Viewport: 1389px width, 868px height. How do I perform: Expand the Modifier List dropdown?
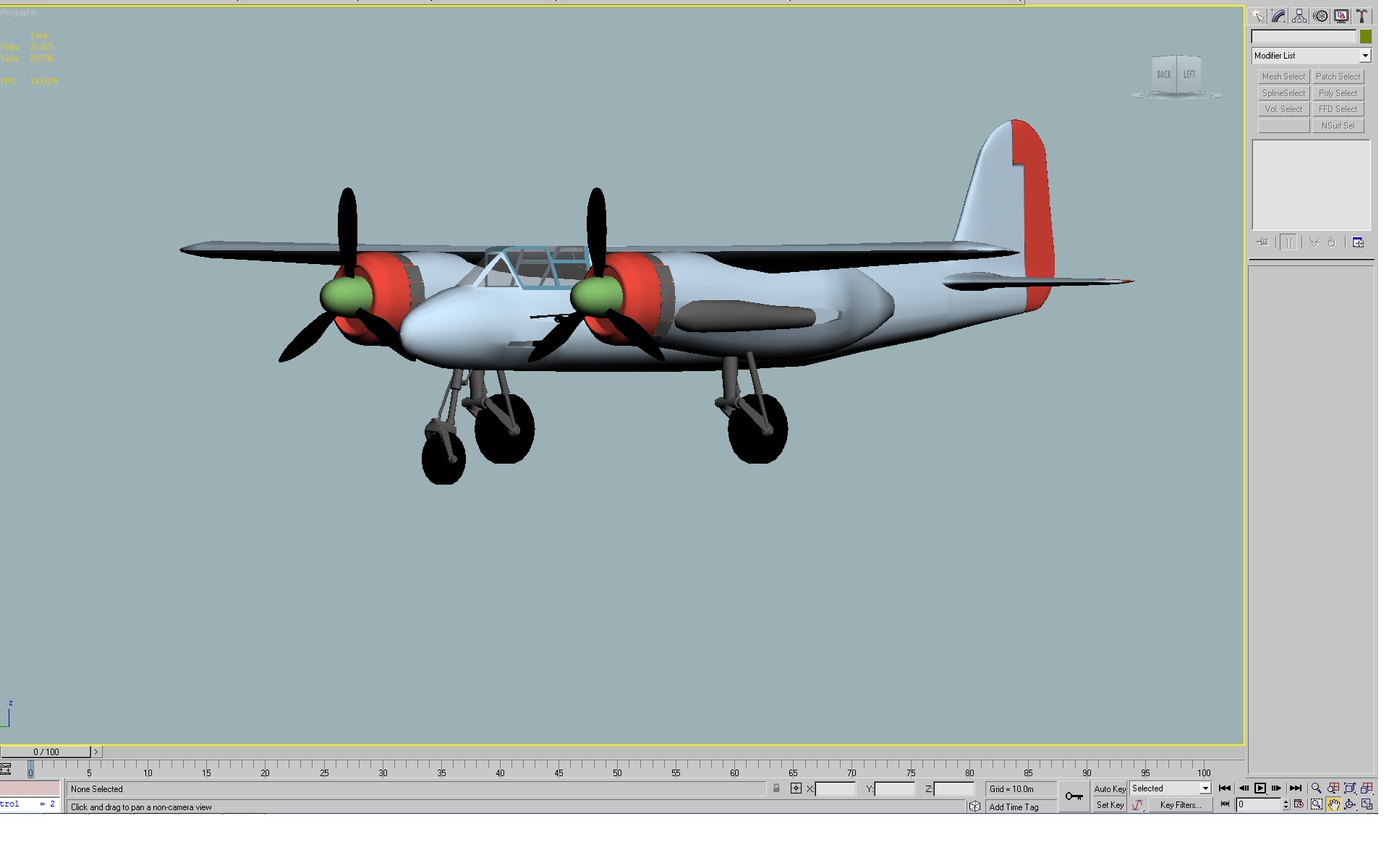point(1365,56)
